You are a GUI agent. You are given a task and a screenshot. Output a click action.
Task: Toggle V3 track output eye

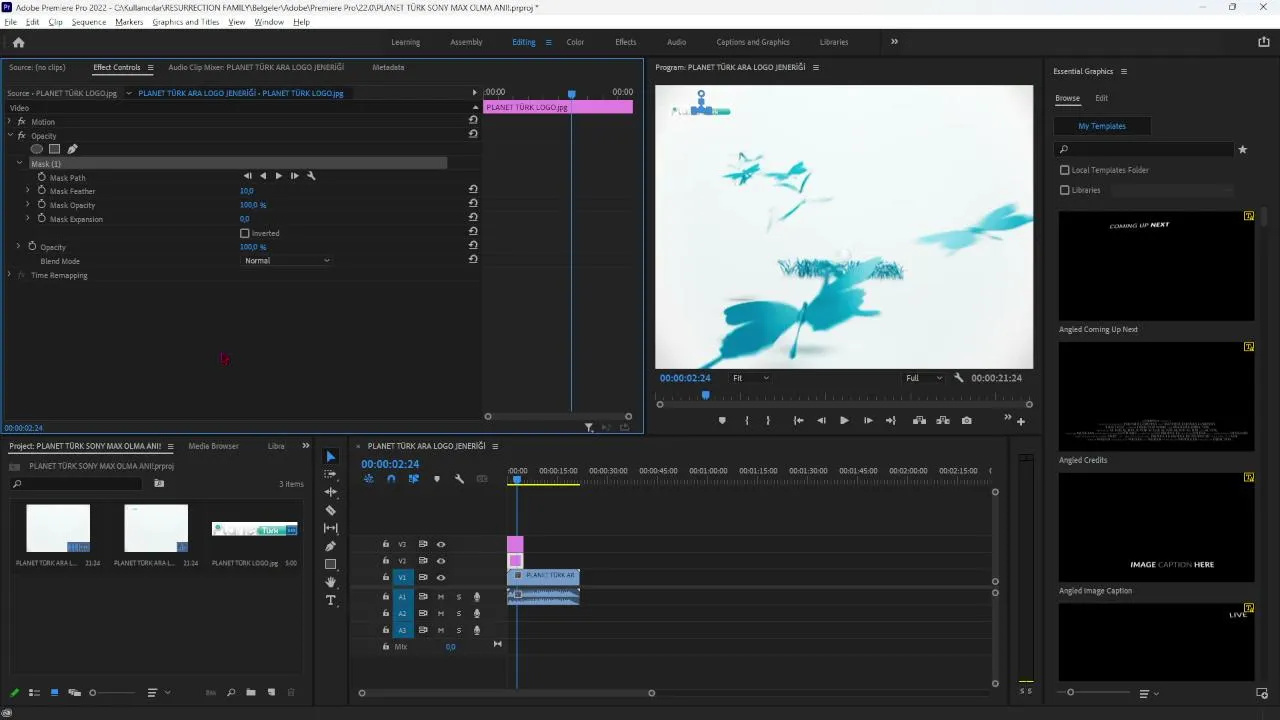441,544
